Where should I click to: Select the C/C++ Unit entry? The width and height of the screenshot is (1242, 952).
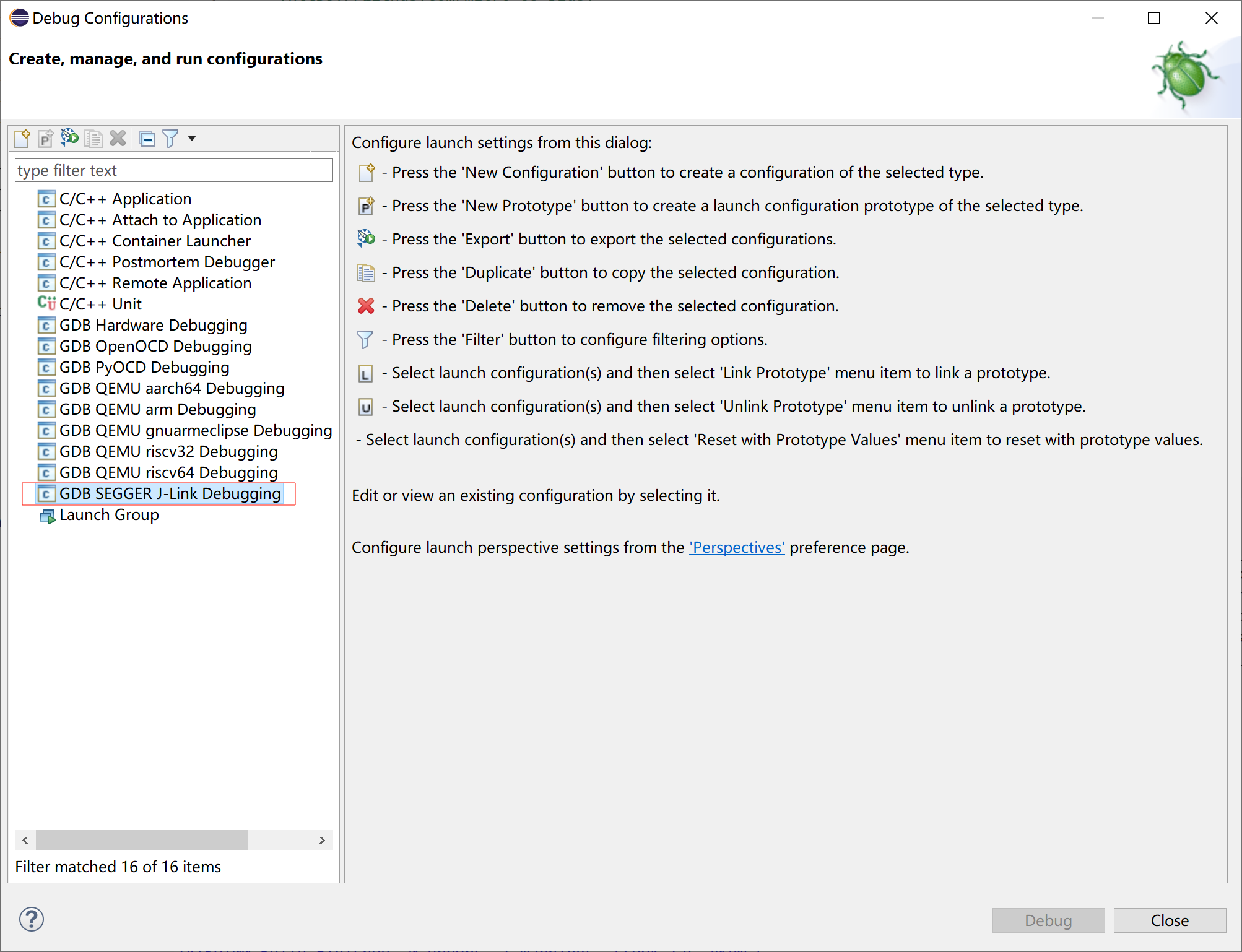100,304
